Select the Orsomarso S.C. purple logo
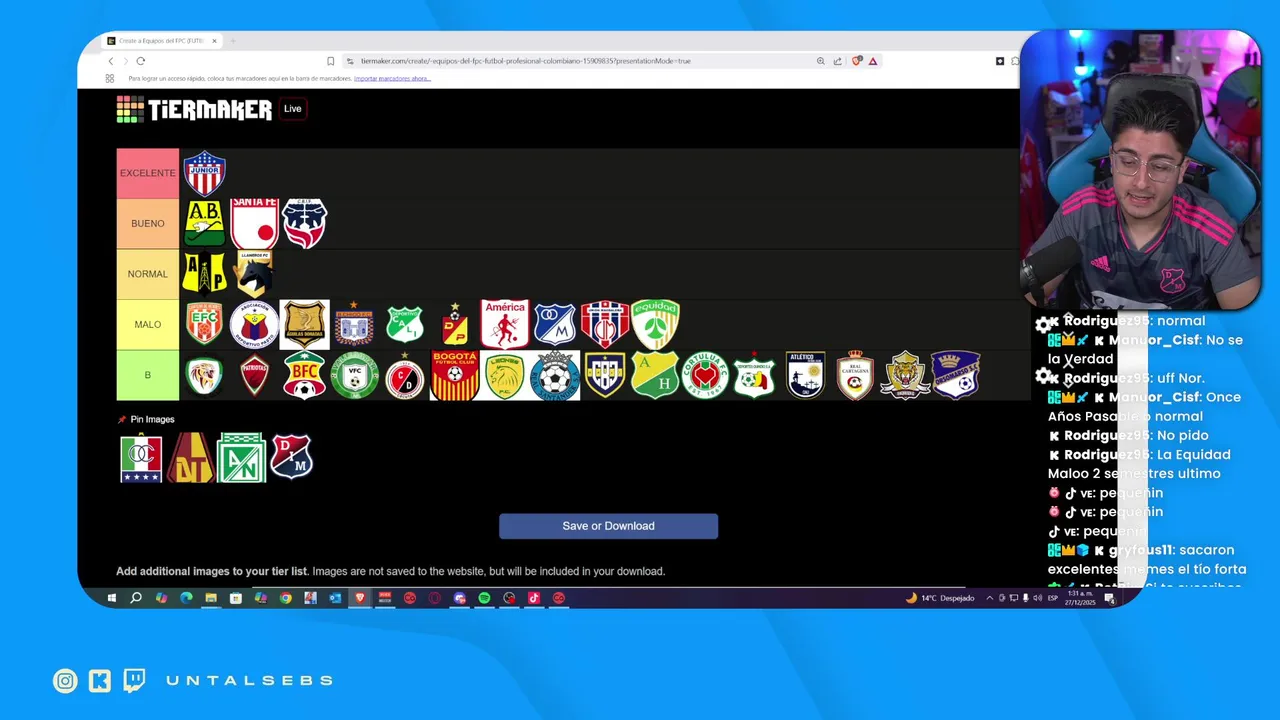This screenshot has width=1280, height=720. [955, 375]
